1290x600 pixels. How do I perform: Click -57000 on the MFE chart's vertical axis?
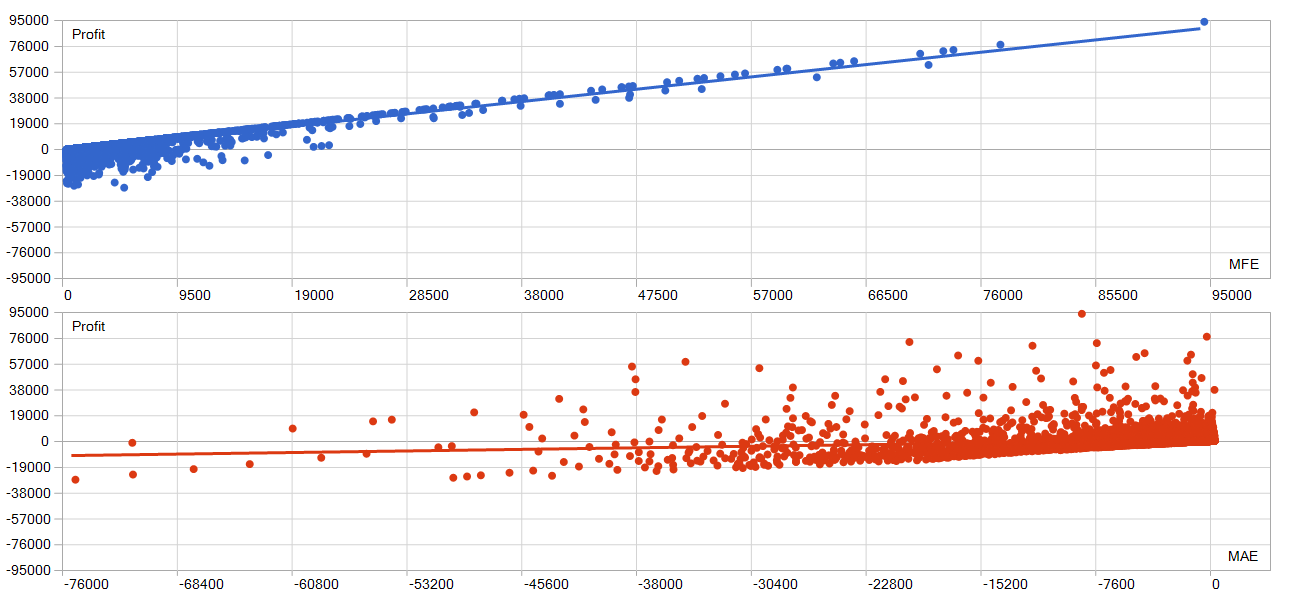[27, 228]
